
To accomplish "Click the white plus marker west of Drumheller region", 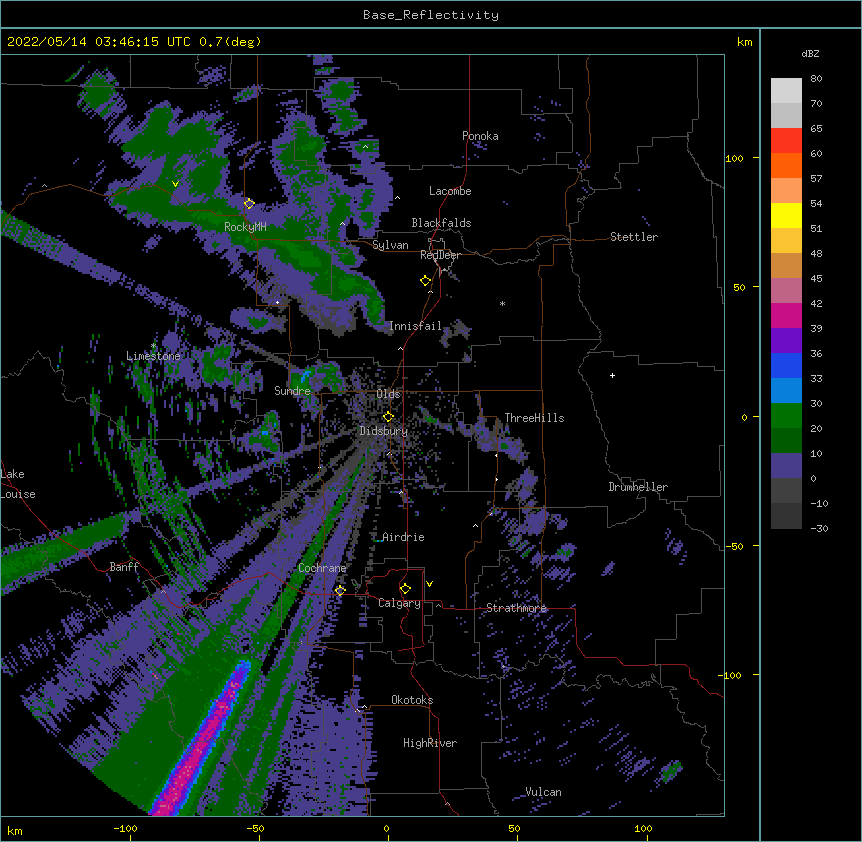I will coord(612,375).
